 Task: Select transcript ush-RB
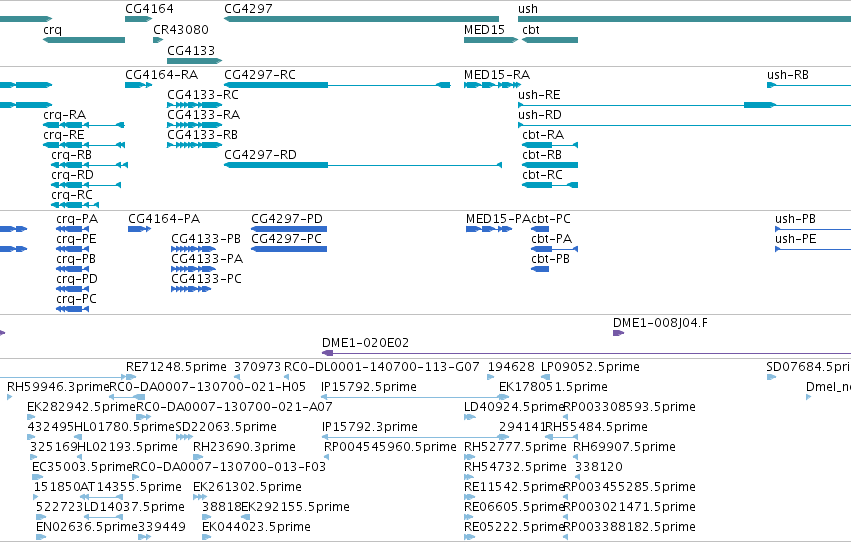809,85
